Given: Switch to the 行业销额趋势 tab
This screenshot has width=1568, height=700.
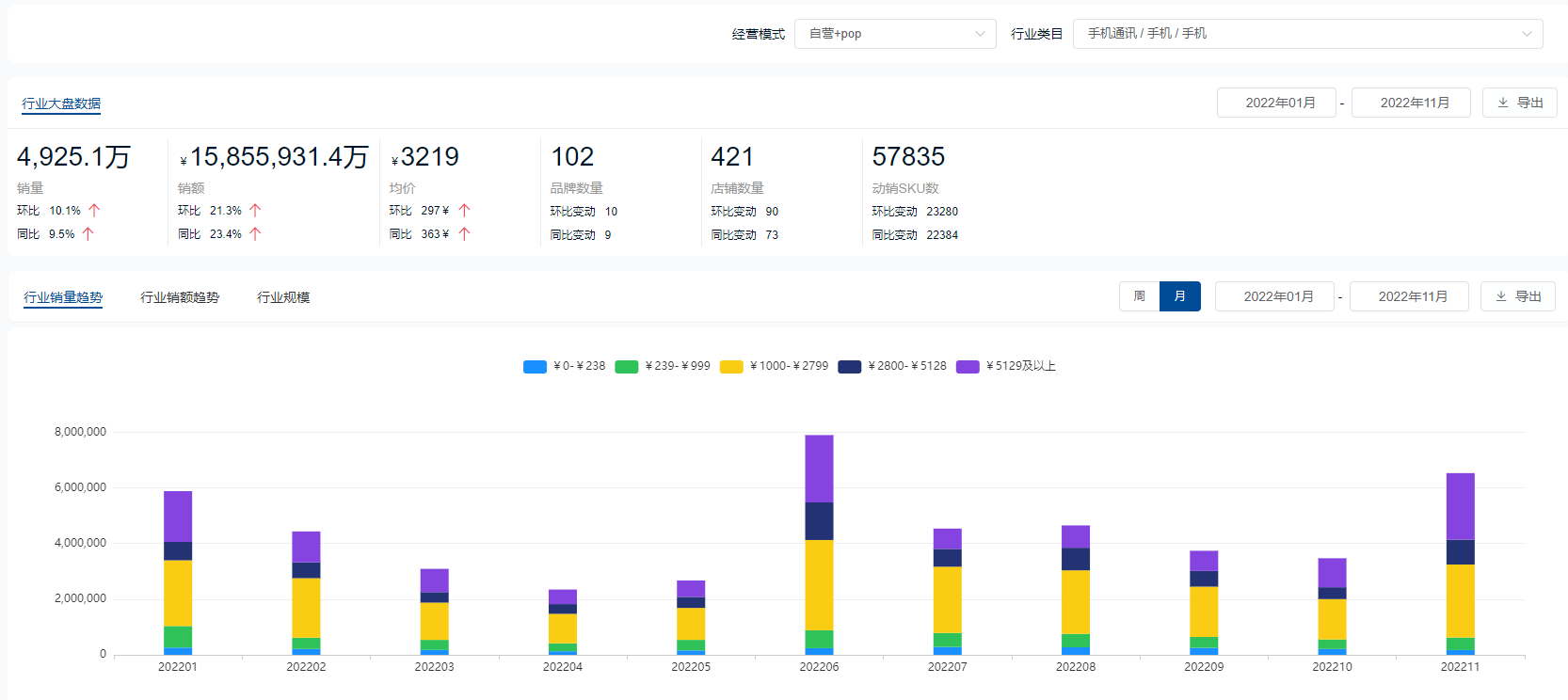Looking at the screenshot, I should click(180, 297).
